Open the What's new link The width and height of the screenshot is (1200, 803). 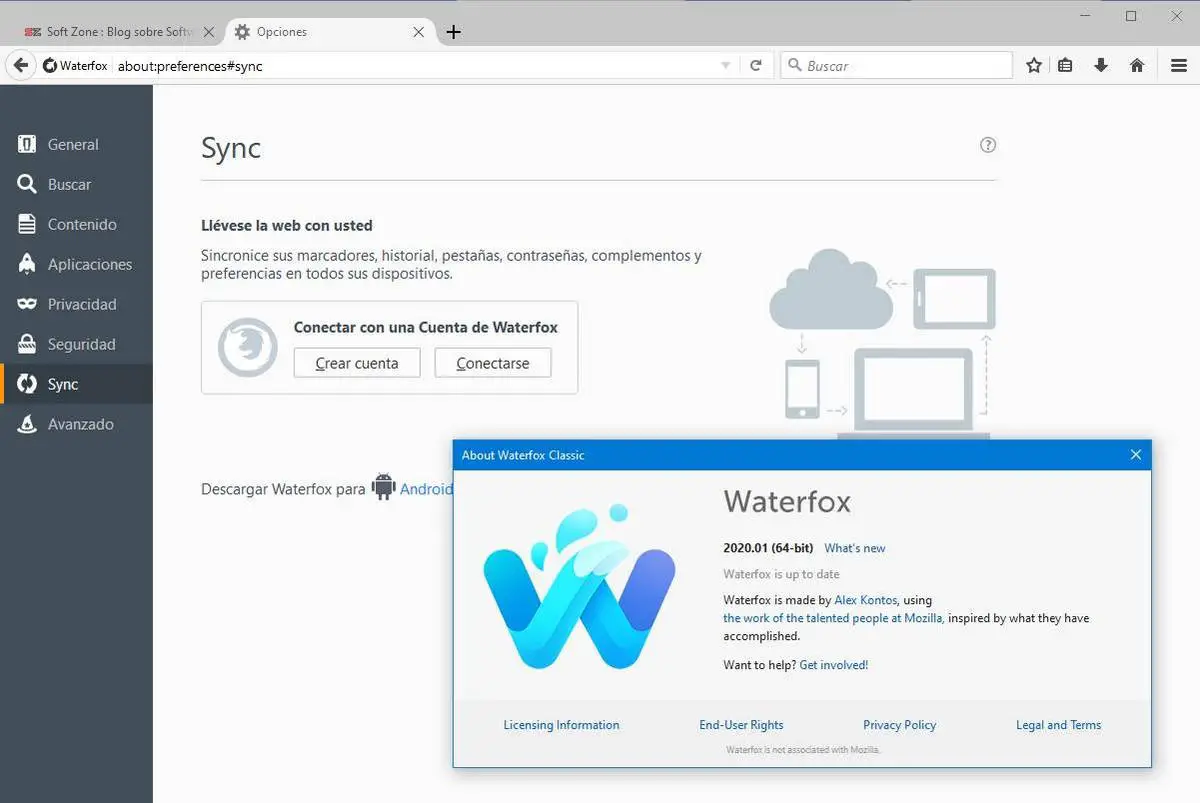point(855,548)
